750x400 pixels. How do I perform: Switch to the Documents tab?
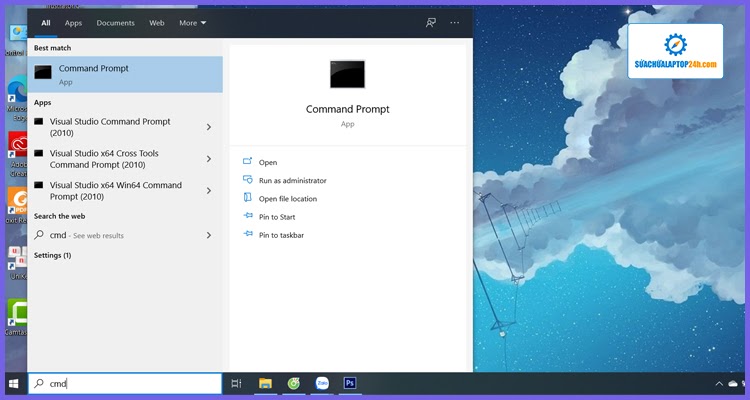click(x=115, y=22)
